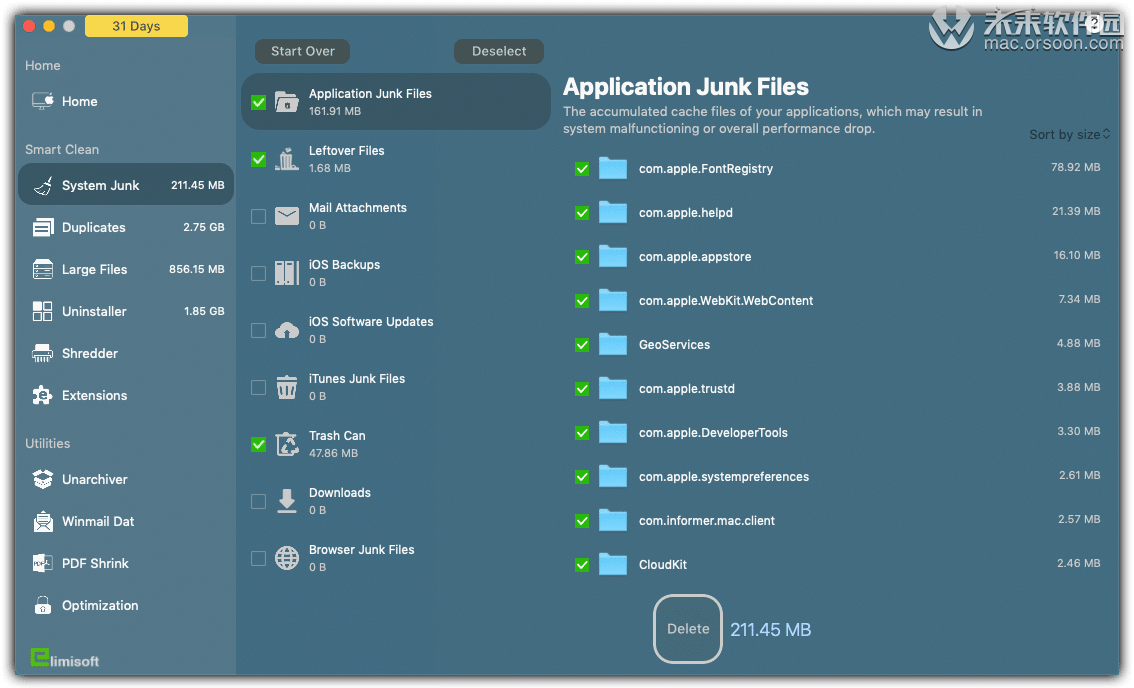Open the Sort by size dropdown

[x=1069, y=134]
